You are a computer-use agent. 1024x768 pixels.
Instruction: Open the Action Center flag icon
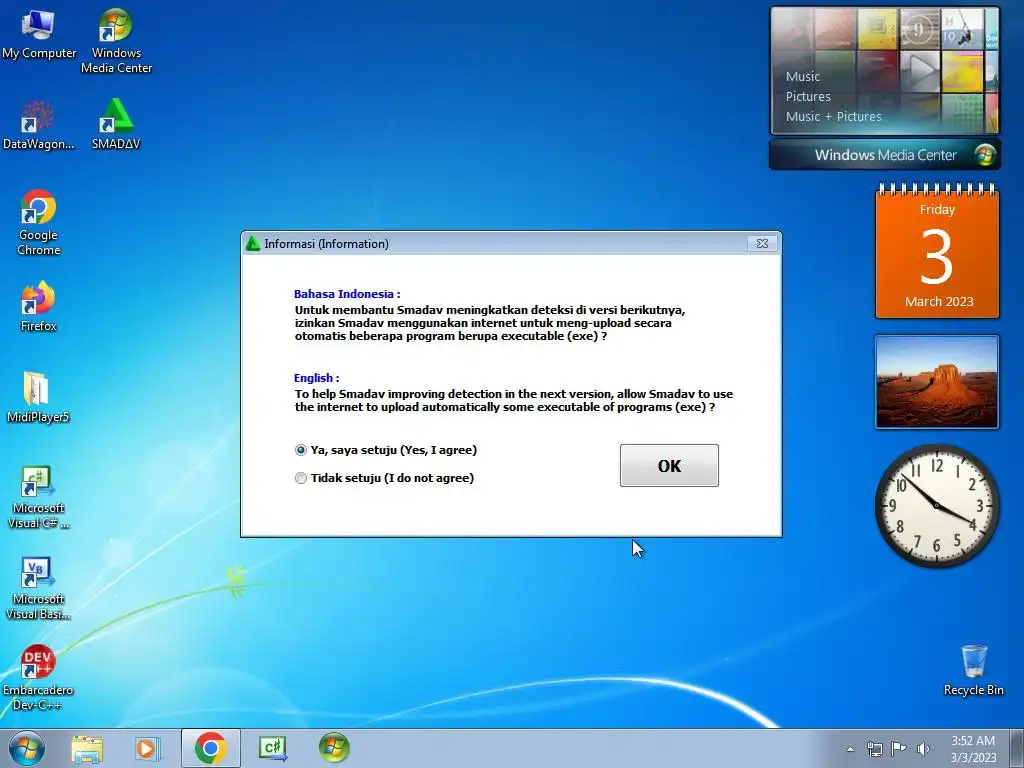pyautogui.click(x=899, y=749)
